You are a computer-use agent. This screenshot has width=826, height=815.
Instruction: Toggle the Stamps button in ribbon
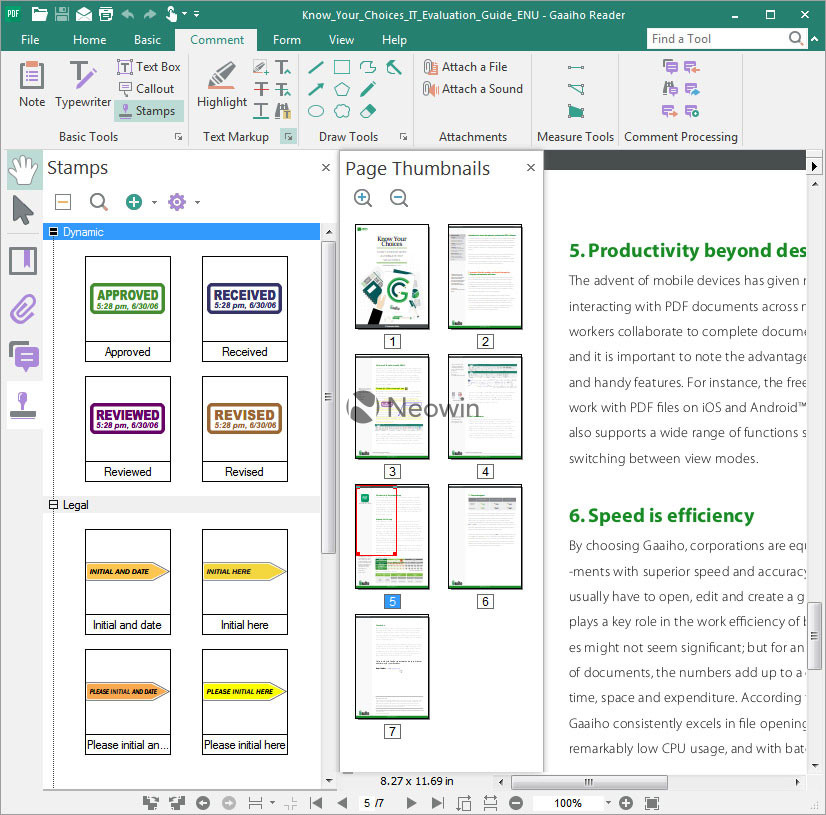[x=148, y=111]
